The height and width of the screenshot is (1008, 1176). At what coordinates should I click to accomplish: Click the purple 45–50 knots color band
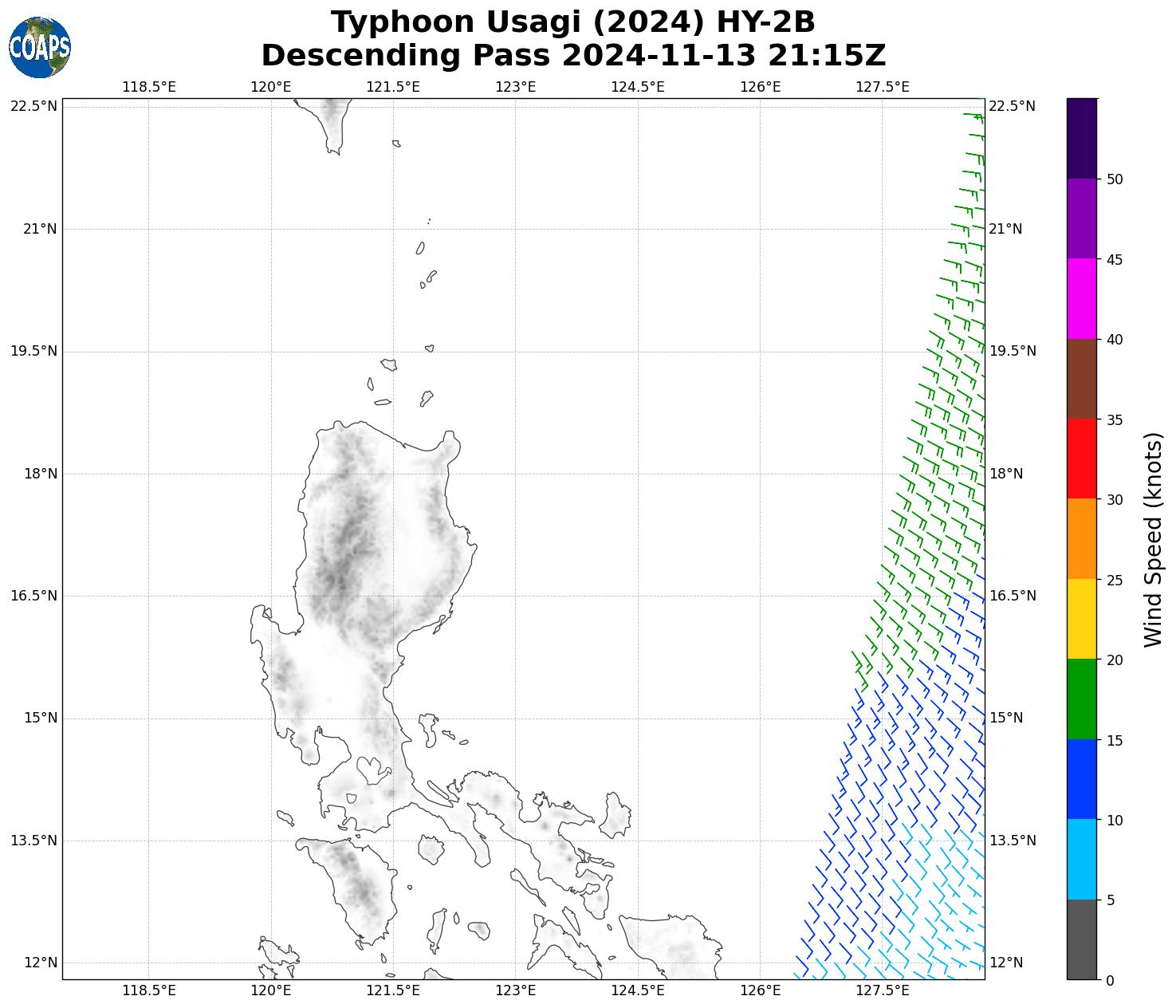pyautogui.click(x=1081, y=219)
